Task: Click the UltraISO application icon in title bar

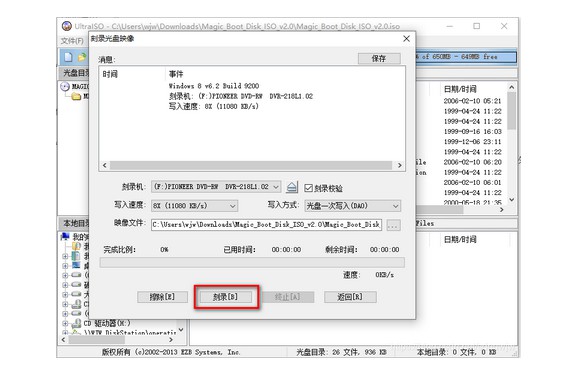Action: (67, 26)
